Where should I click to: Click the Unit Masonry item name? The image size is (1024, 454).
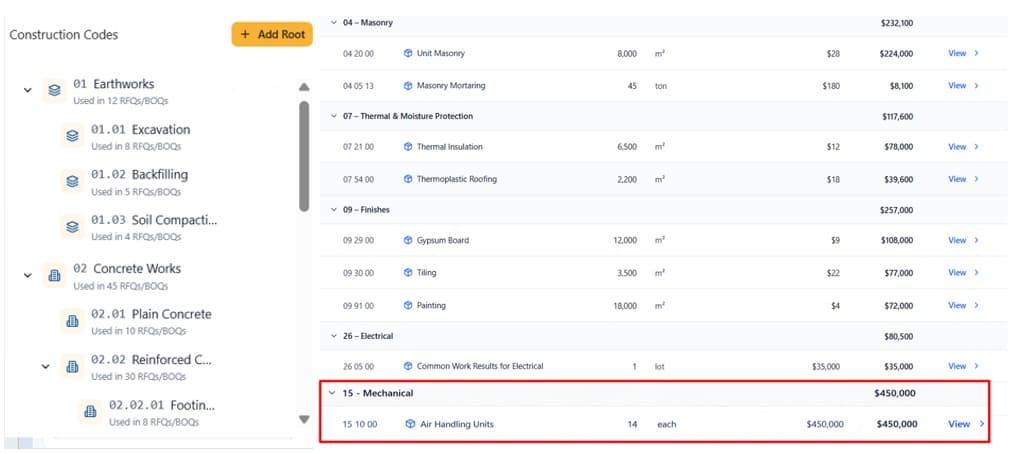[x=441, y=54]
